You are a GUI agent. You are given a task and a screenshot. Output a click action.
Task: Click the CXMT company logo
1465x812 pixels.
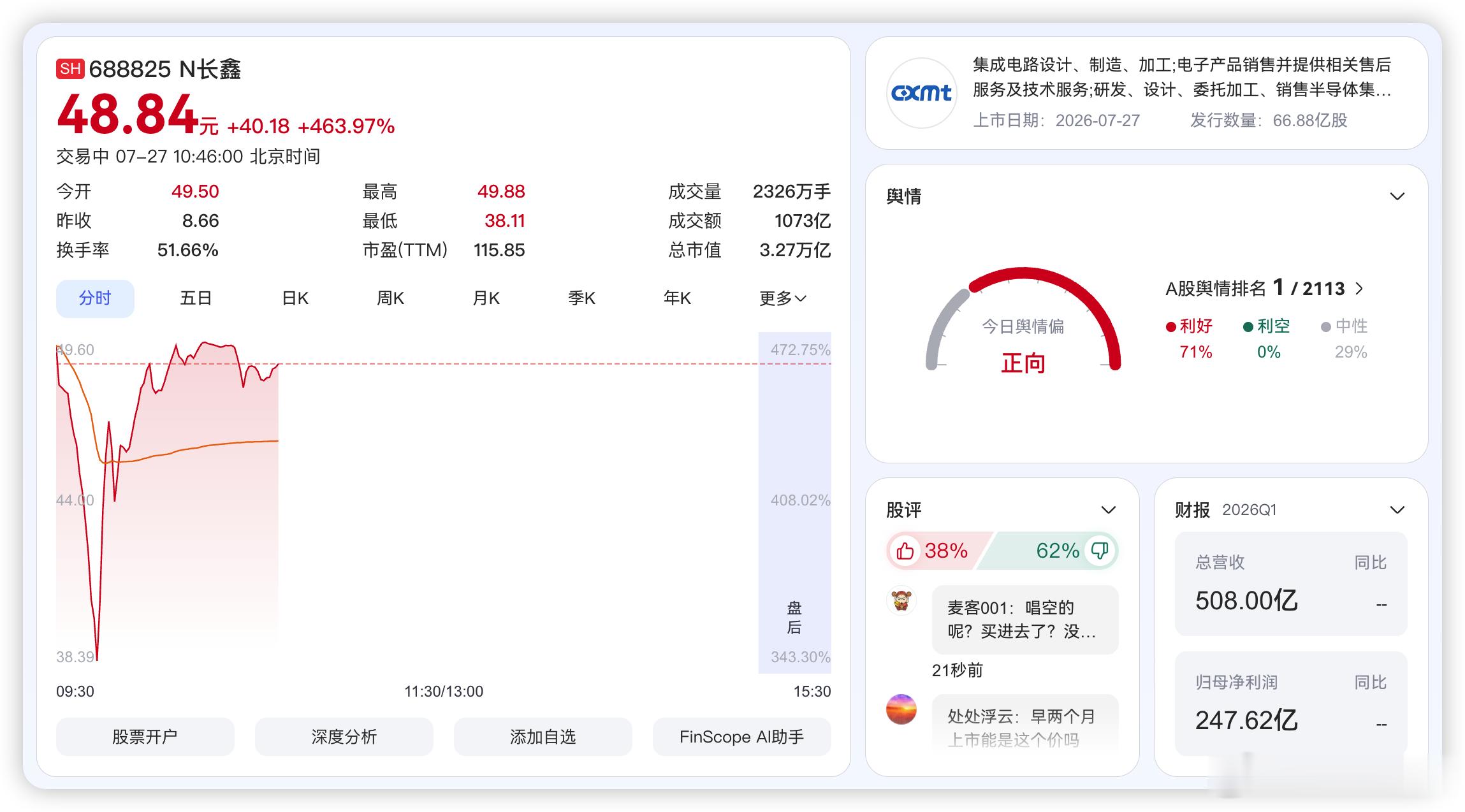pos(921,93)
